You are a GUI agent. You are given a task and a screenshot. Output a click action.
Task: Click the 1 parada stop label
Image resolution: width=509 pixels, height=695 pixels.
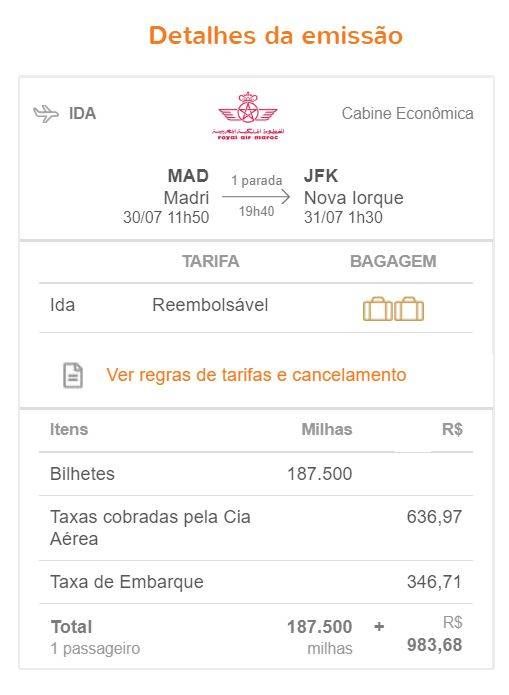click(x=257, y=180)
